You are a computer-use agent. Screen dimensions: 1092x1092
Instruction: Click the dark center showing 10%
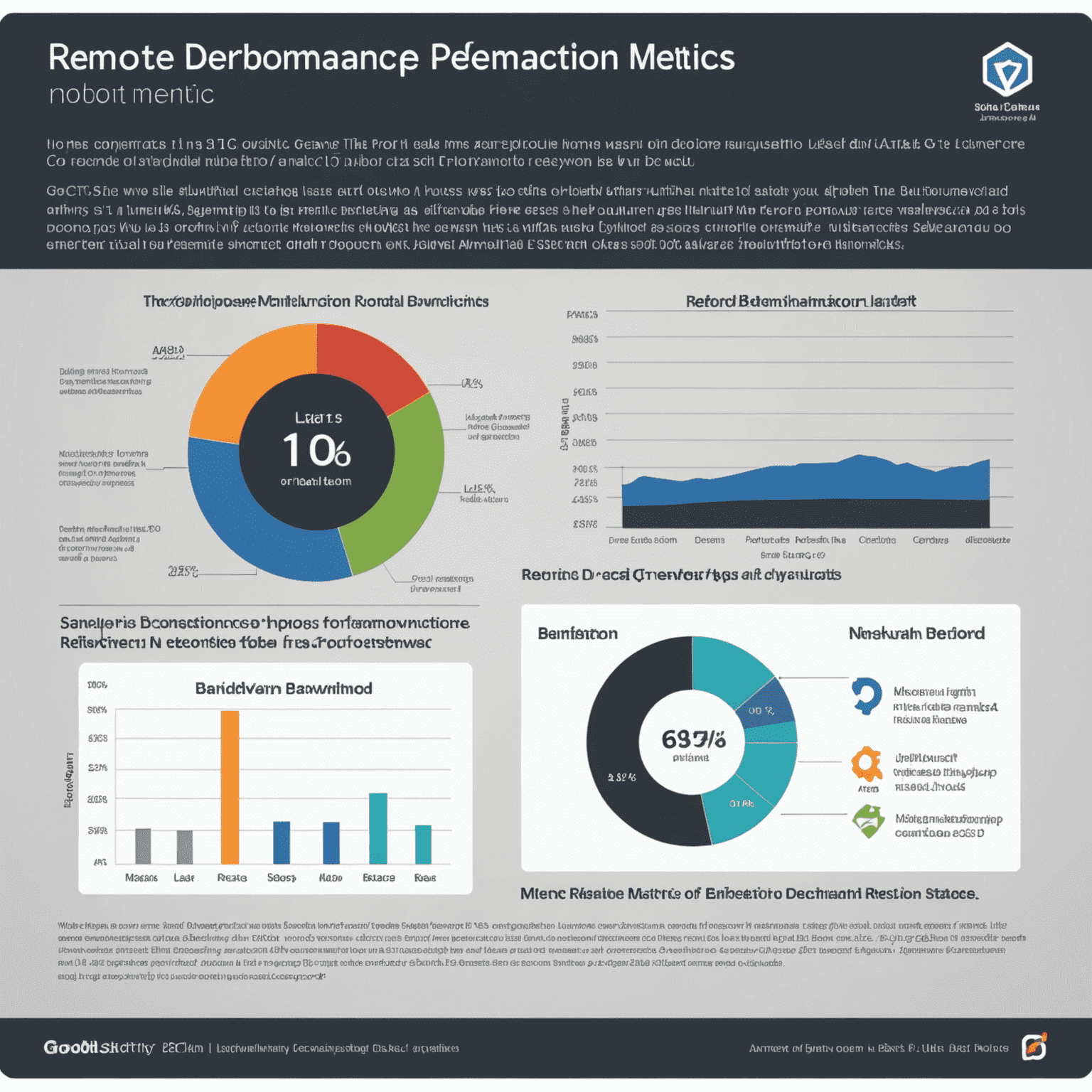point(316,451)
